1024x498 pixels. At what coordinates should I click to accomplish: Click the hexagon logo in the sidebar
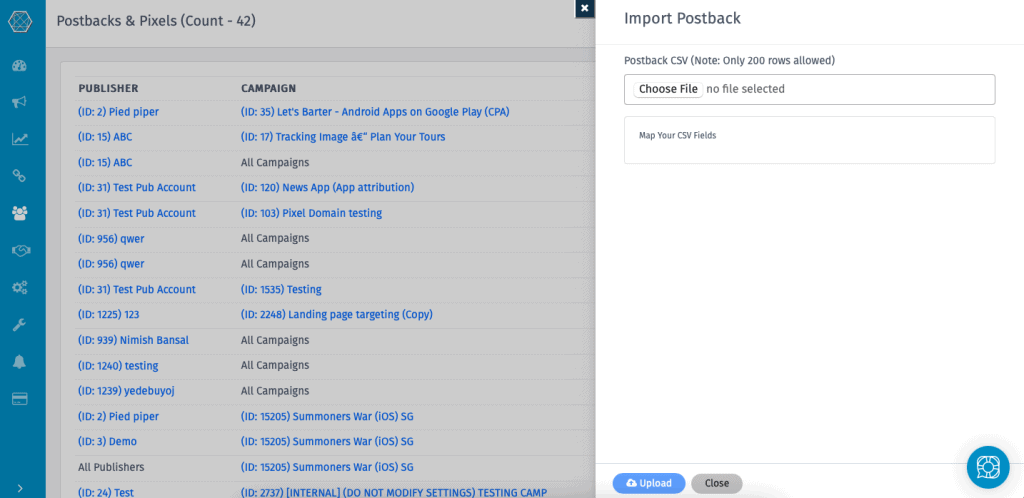[20, 21]
